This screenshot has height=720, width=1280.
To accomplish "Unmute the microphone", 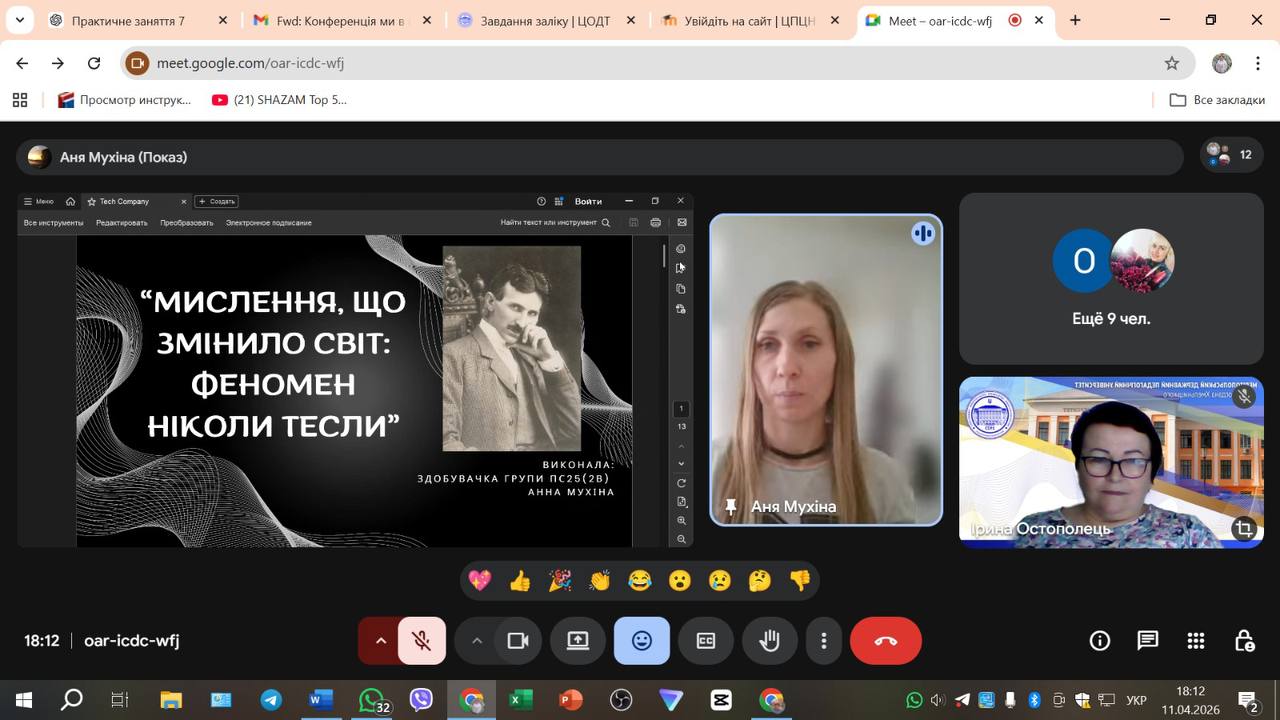I will point(422,641).
